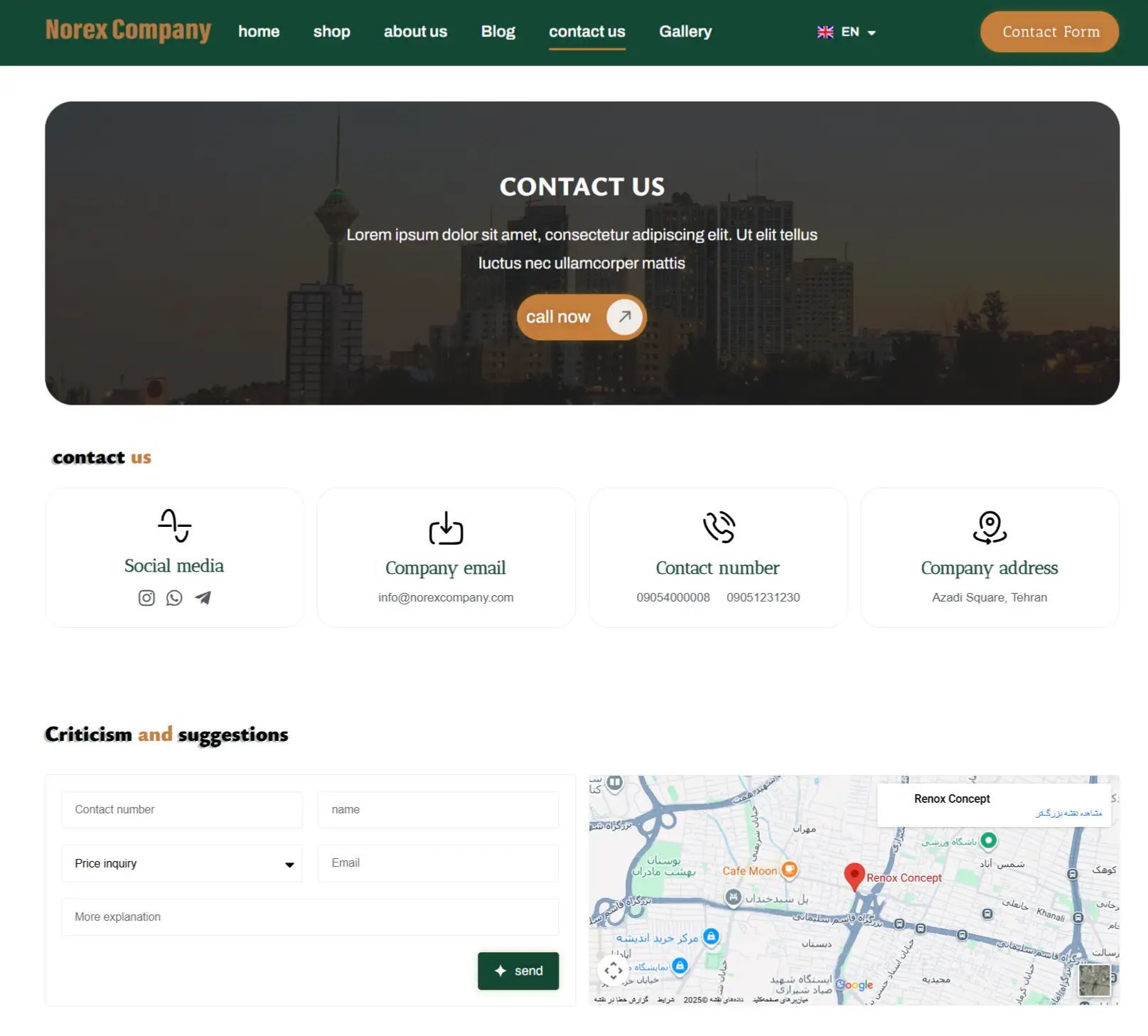
Task: Open the Price inquiry dropdown
Action: tap(182, 863)
